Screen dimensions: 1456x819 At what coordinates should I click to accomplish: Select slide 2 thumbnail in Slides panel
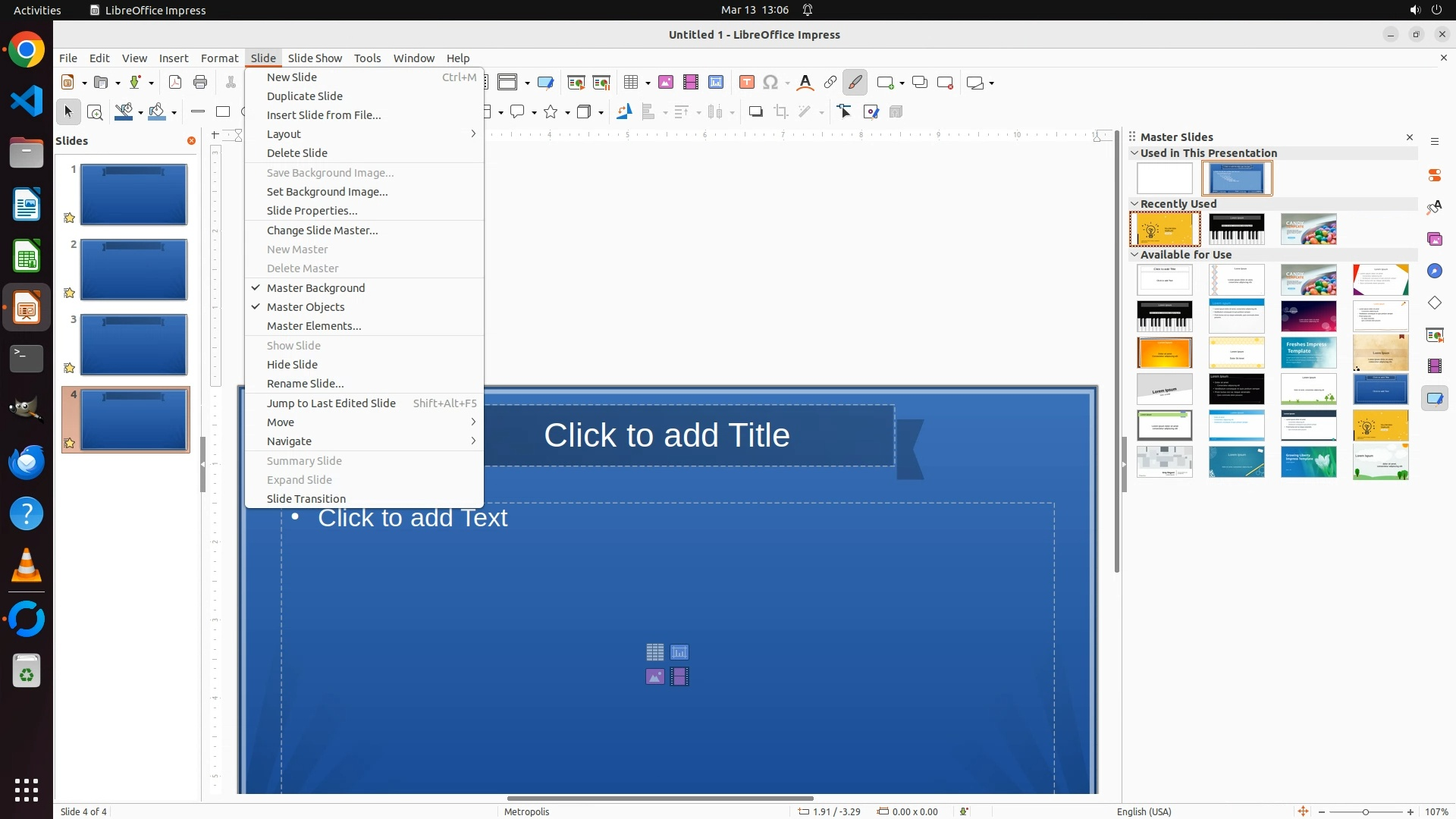tap(133, 270)
